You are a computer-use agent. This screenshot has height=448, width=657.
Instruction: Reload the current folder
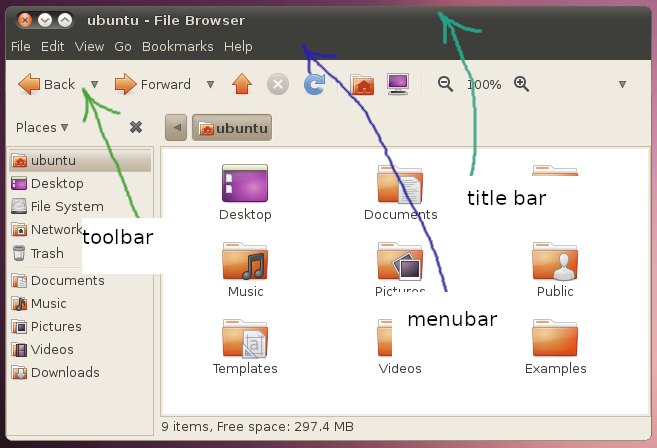point(314,84)
